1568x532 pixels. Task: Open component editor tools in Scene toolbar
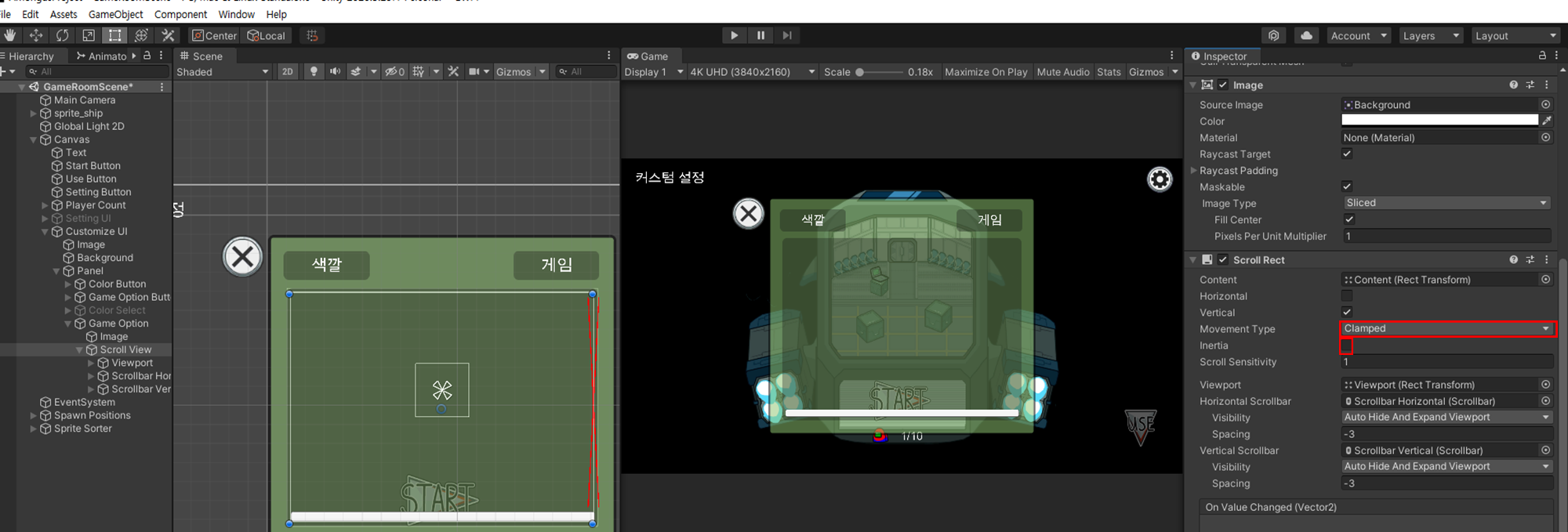pyautogui.click(x=453, y=71)
